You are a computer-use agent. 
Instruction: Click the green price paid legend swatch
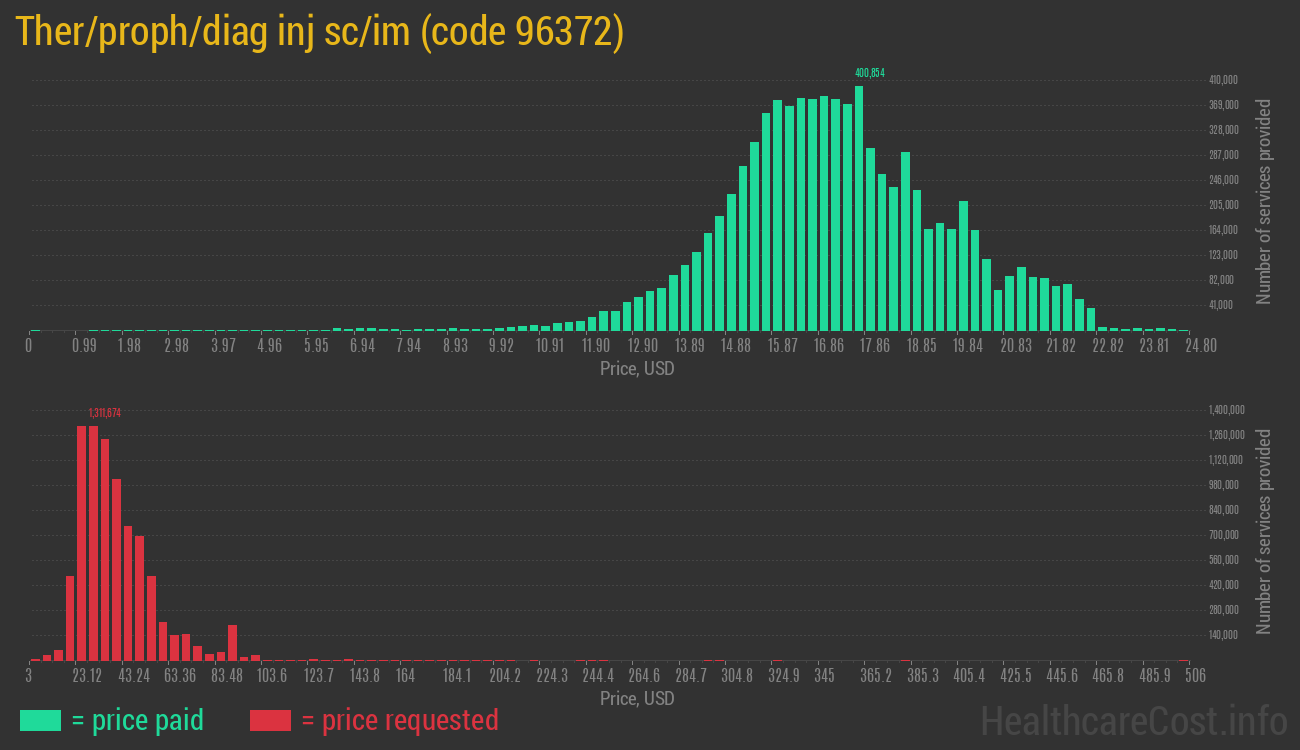point(40,720)
